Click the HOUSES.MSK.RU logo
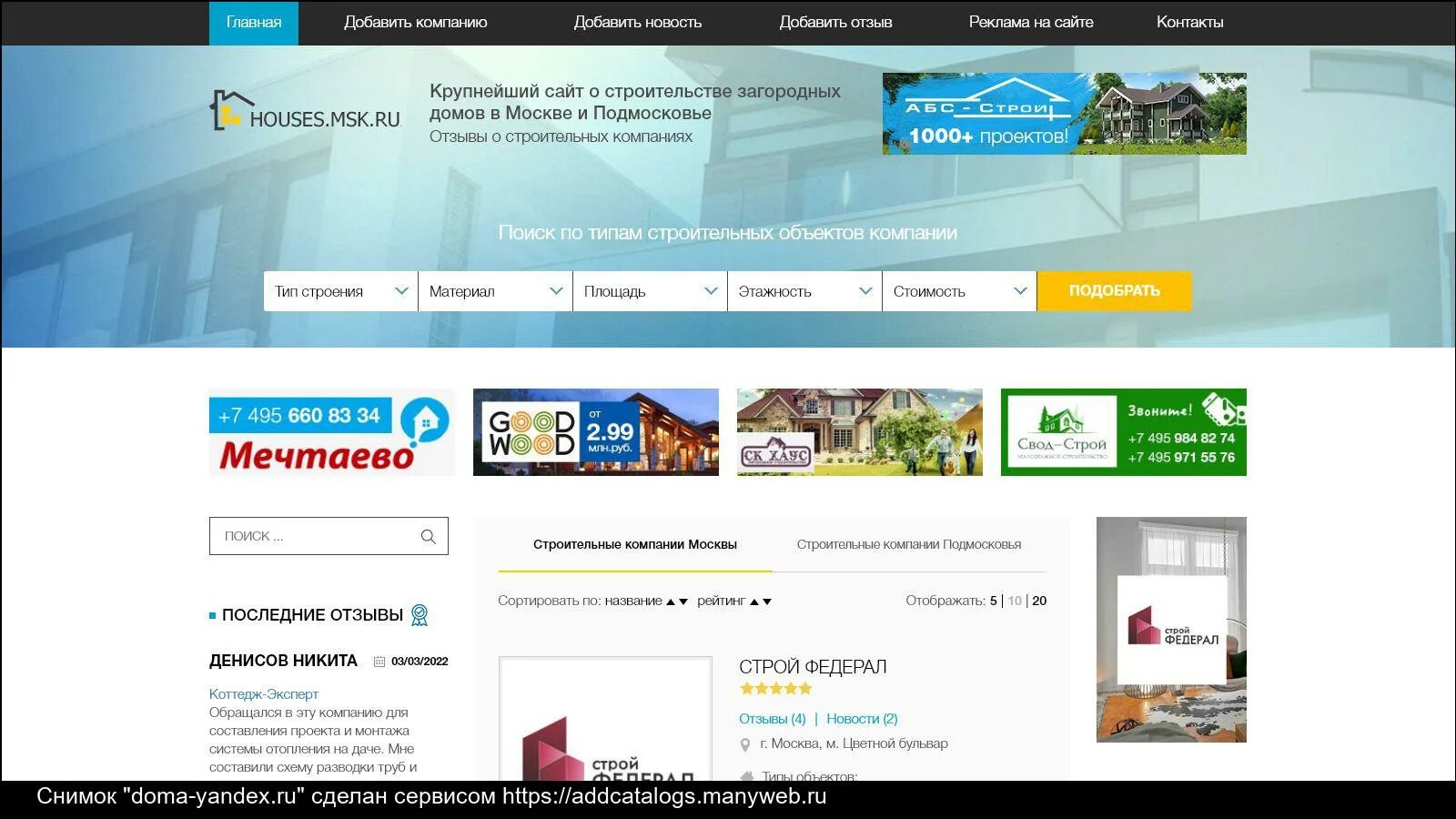 tap(306, 111)
